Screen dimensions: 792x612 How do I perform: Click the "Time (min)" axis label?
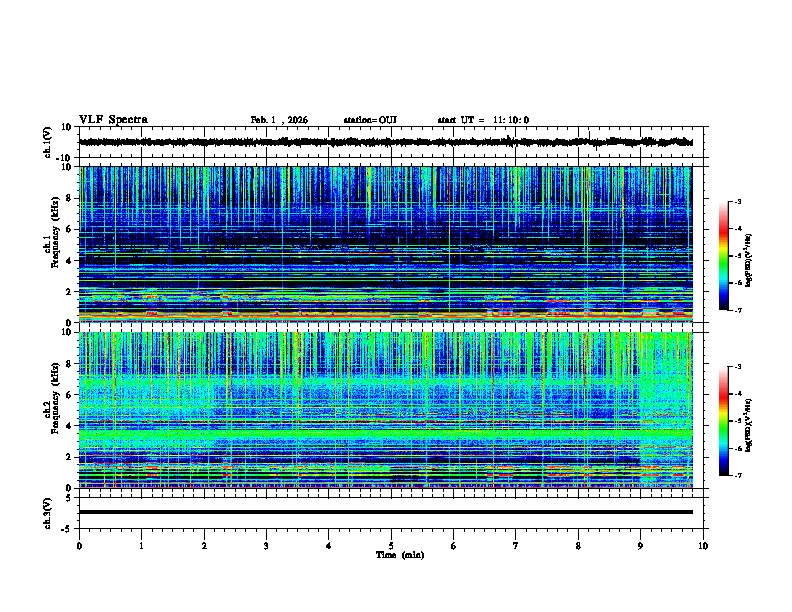tap(400, 555)
